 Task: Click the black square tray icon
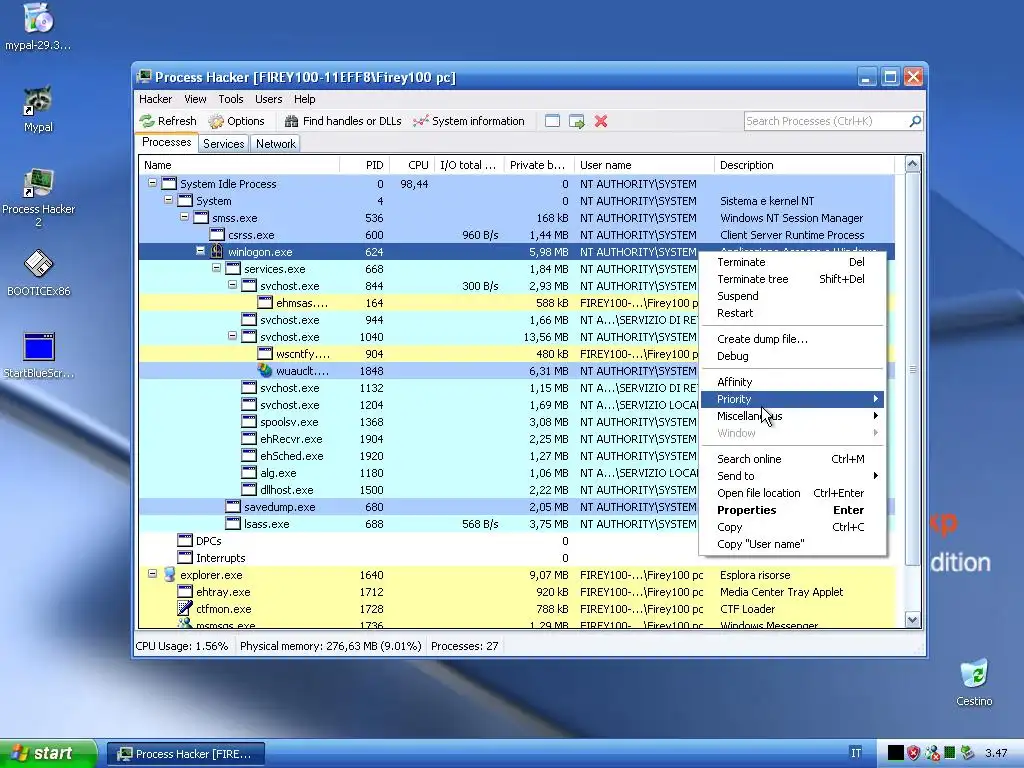(x=895, y=753)
